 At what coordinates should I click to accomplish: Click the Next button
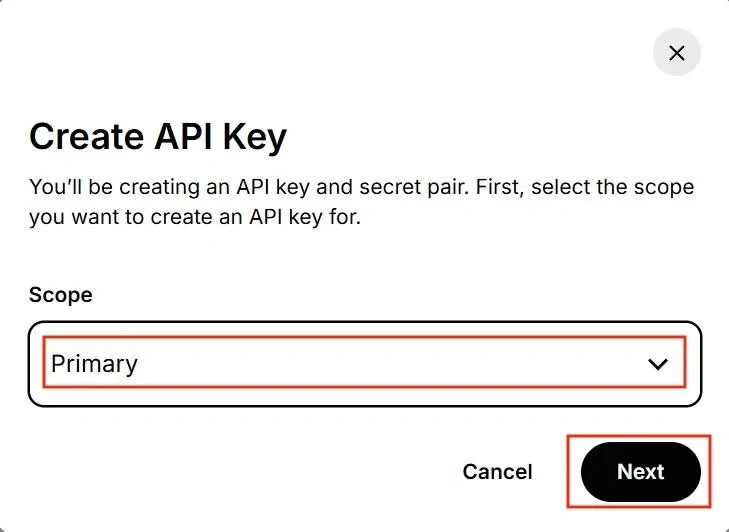pos(640,472)
